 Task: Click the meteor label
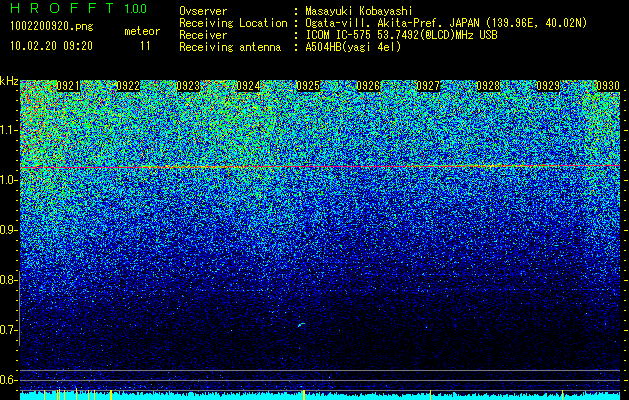[142, 31]
